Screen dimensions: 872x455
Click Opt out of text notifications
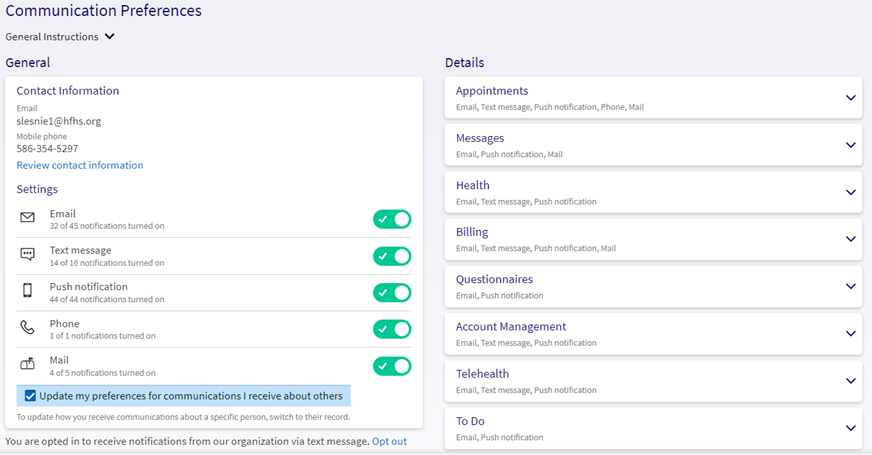pyautogui.click(x=389, y=441)
